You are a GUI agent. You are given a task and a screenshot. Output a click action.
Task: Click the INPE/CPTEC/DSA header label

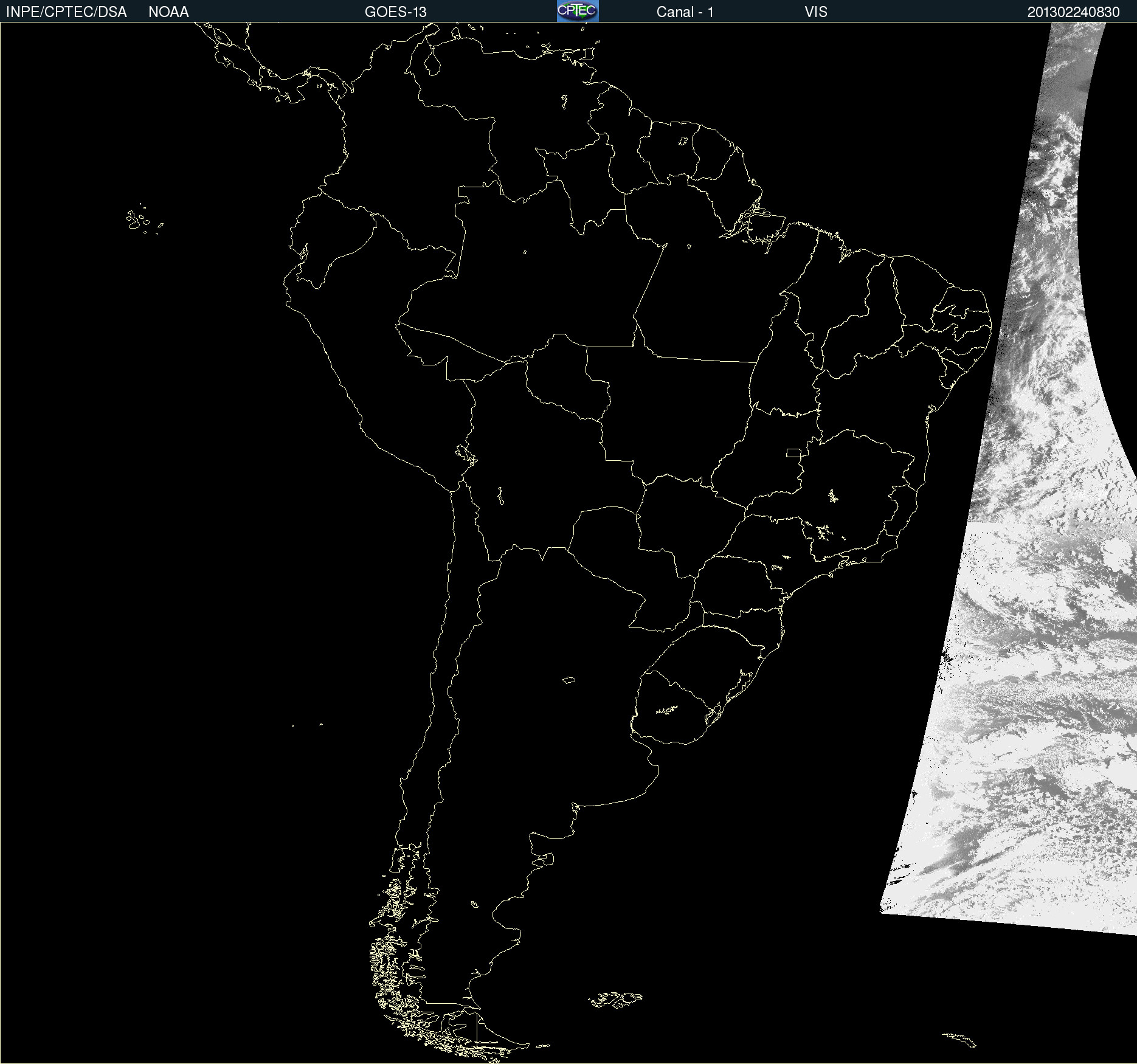tap(66, 12)
